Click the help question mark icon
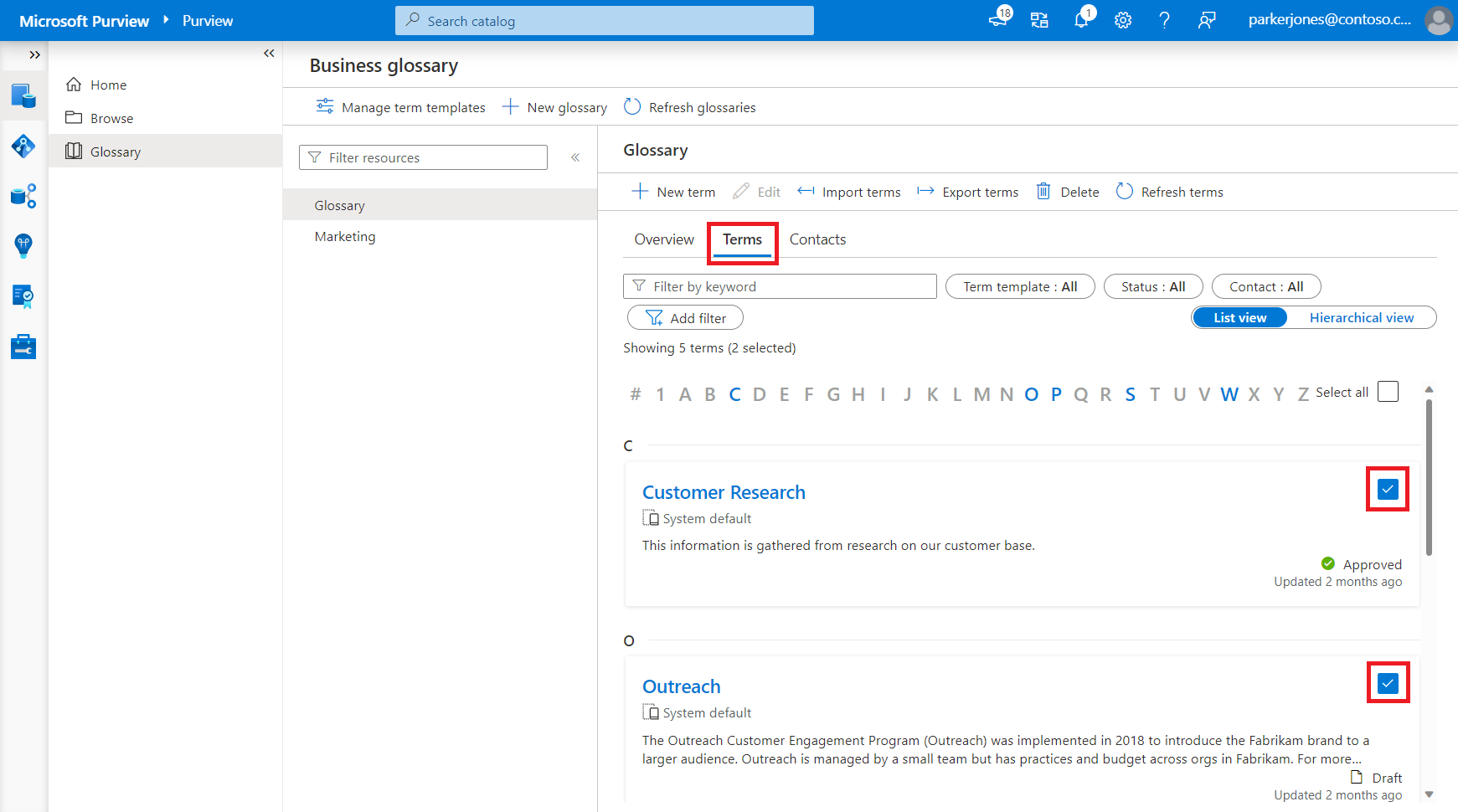The width and height of the screenshot is (1458, 812). pyautogui.click(x=1164, y=20)
